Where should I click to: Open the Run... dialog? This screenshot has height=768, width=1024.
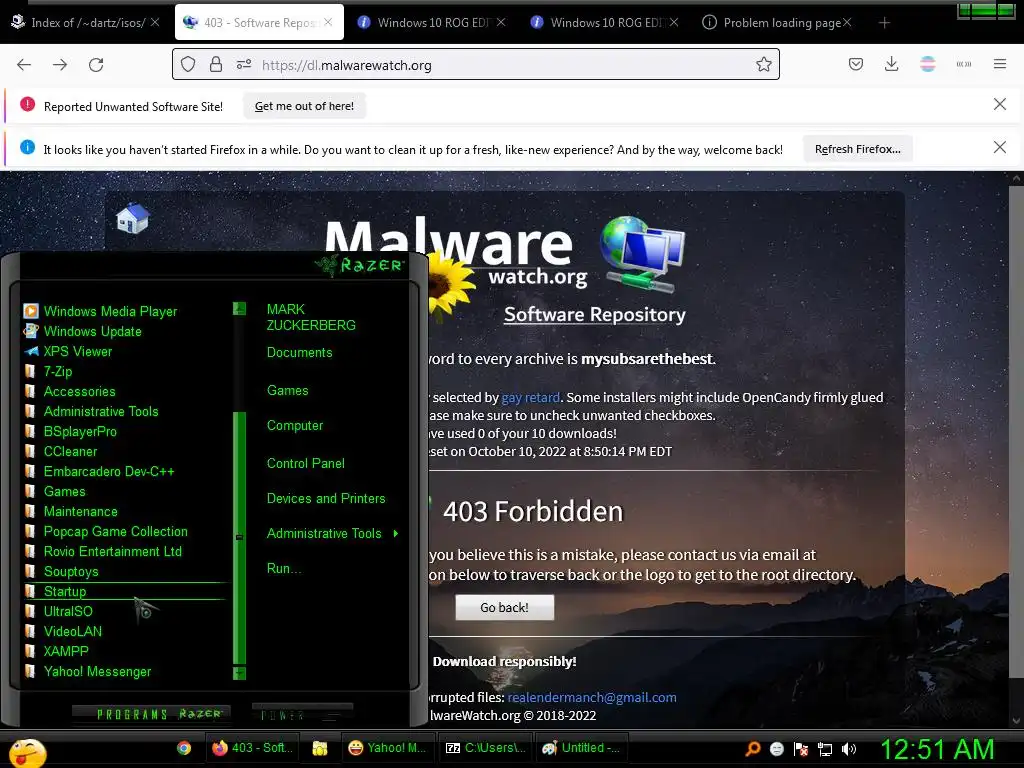click(284, 569)
